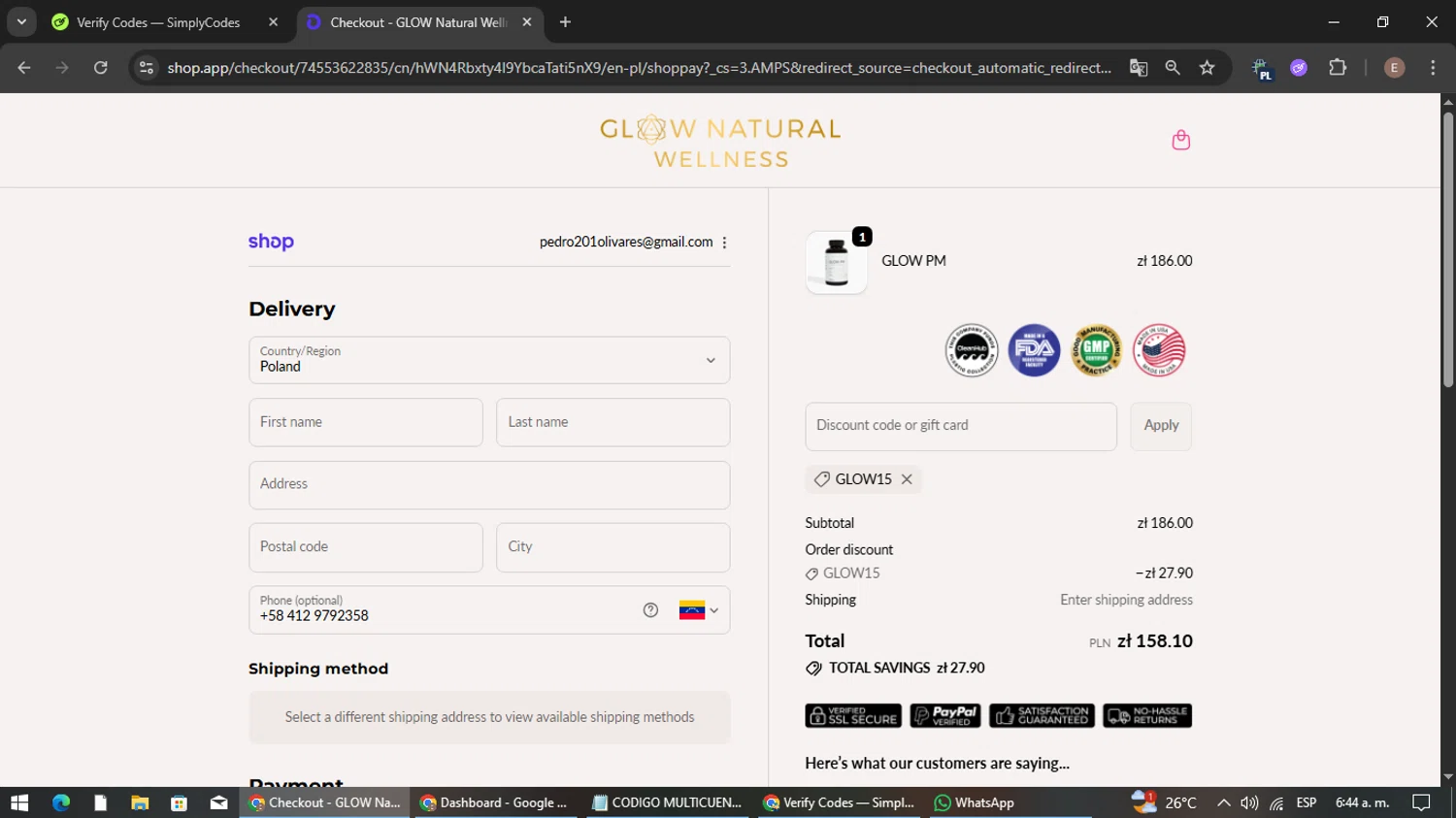
Task: Click the GMP certified badge
Action: pyautogui.click(x=1097, y=350)
